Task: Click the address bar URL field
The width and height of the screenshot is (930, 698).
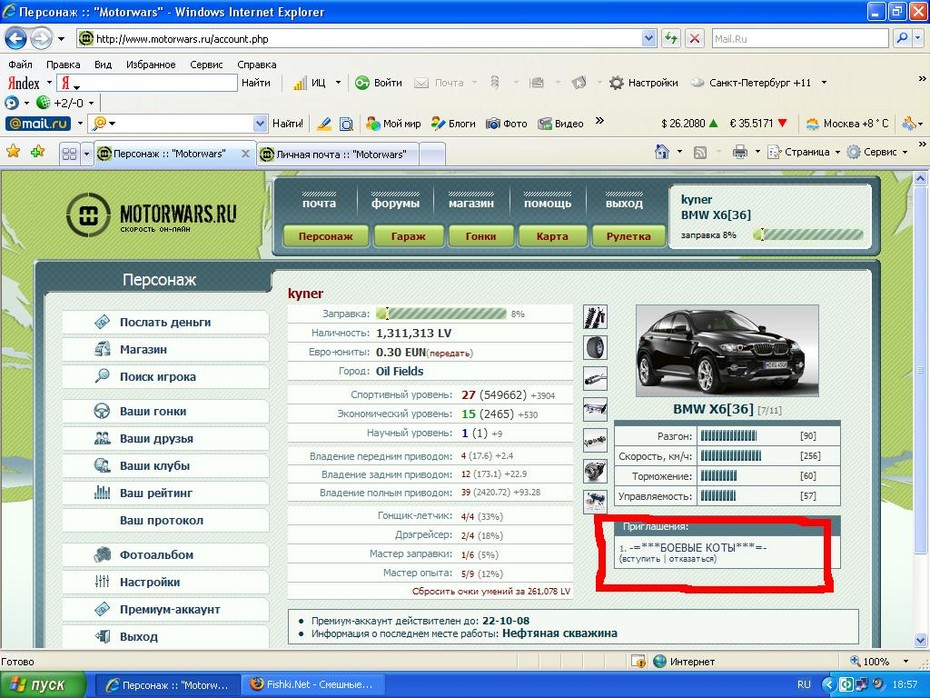Action: (x=360, y=39)
